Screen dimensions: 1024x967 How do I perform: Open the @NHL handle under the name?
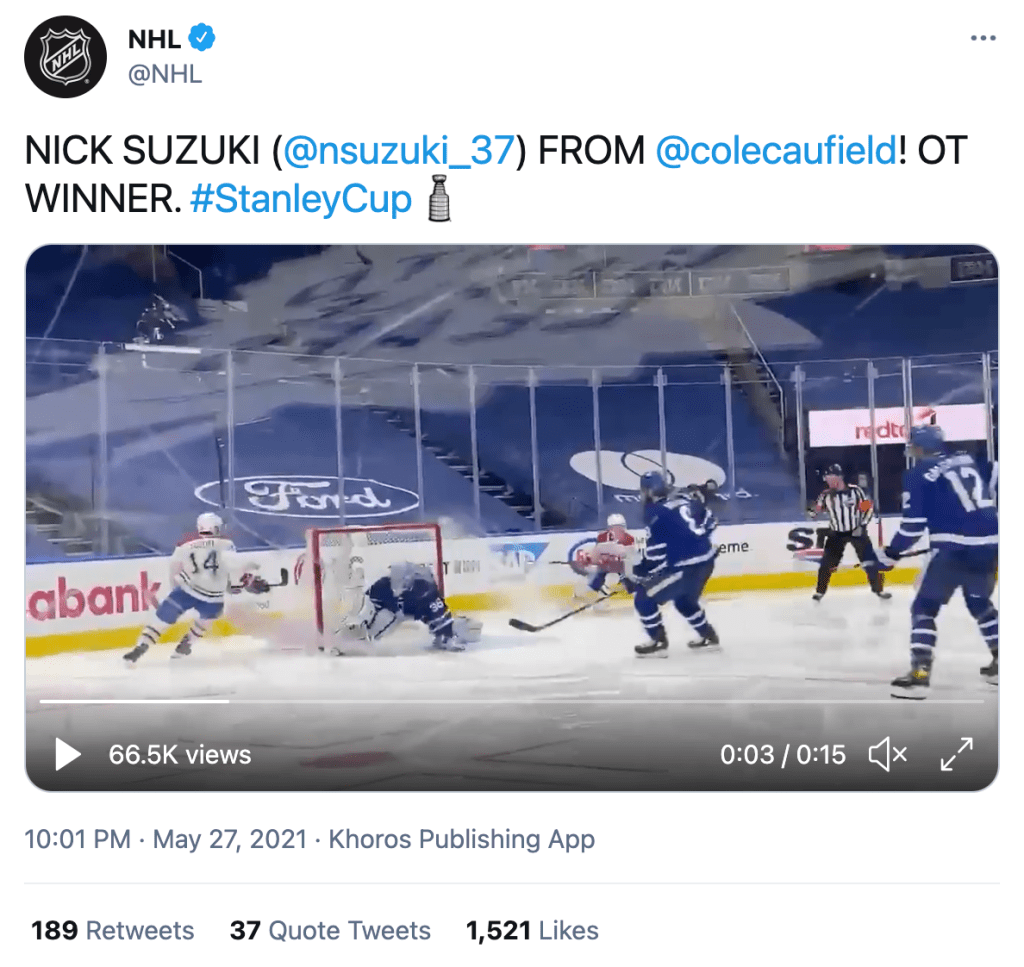[165, 74]
